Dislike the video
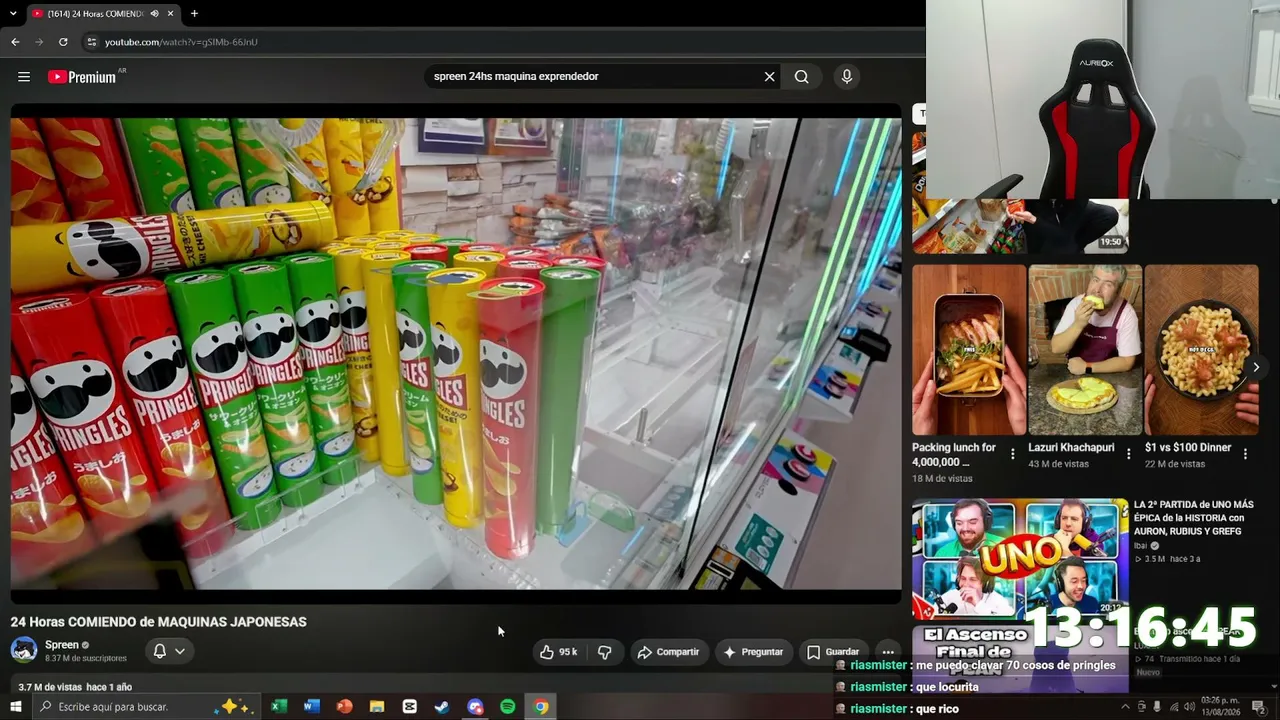This screenshot has width=1280, height=720. 604,652
